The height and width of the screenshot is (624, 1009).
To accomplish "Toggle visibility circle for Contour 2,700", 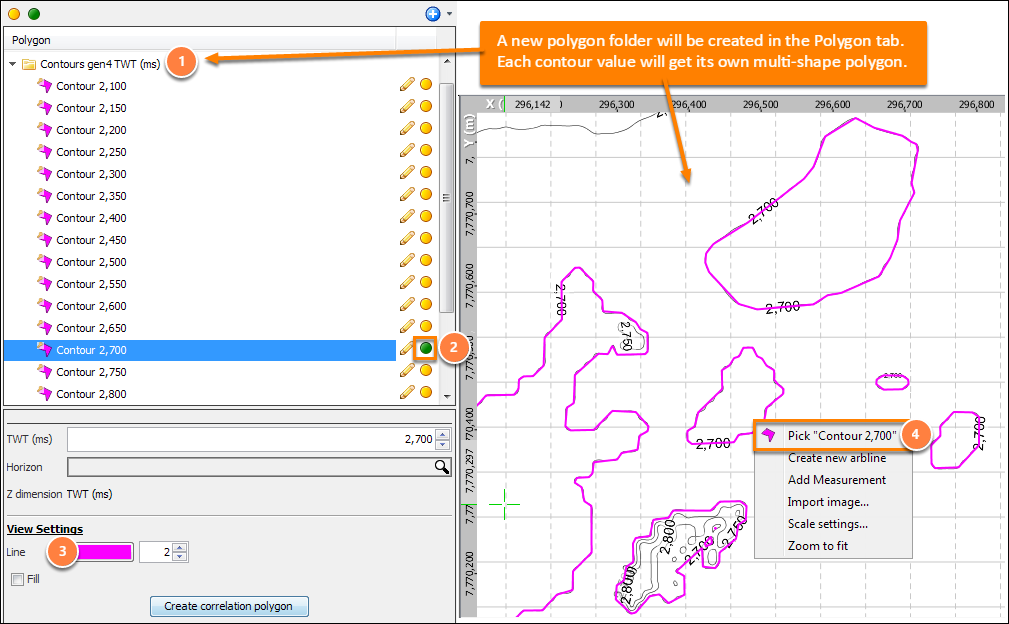I will 426,348.
